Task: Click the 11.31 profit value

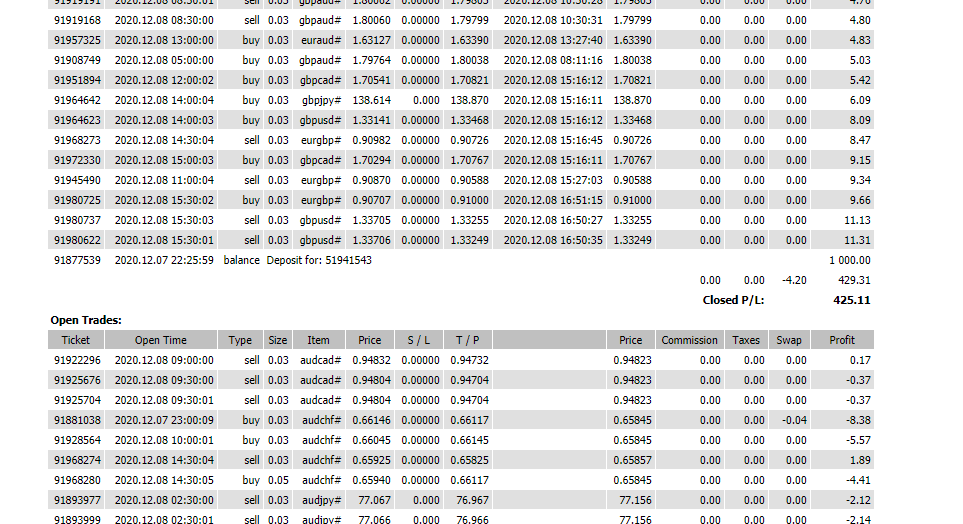Action: pos(857,240)
